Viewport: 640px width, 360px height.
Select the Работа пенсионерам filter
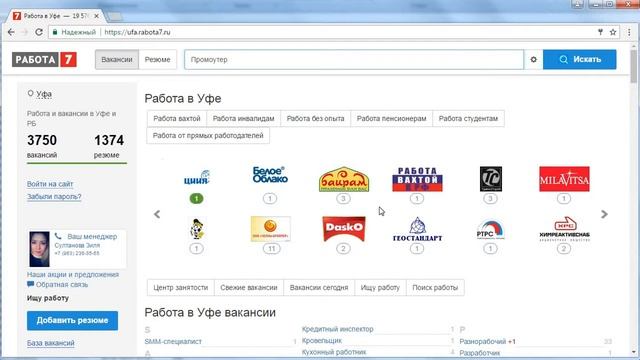tap(391, 118)
